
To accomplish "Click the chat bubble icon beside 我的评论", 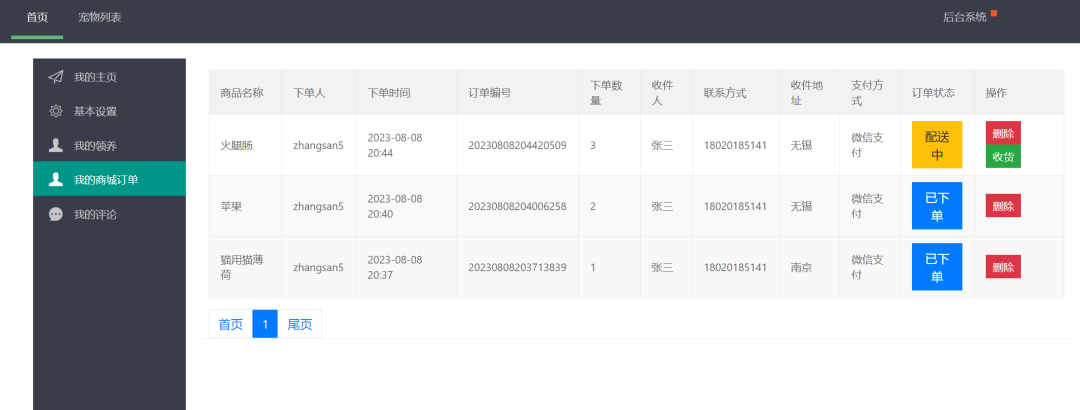I will coord(56,214).
